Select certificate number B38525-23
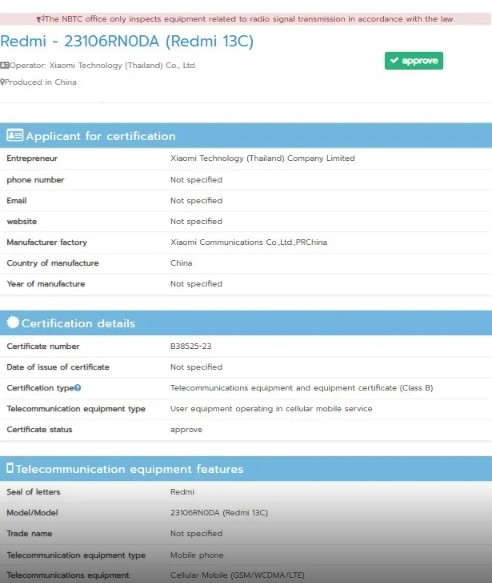The height and width of the screenshot is (583, 492). (x=191, y=346)
